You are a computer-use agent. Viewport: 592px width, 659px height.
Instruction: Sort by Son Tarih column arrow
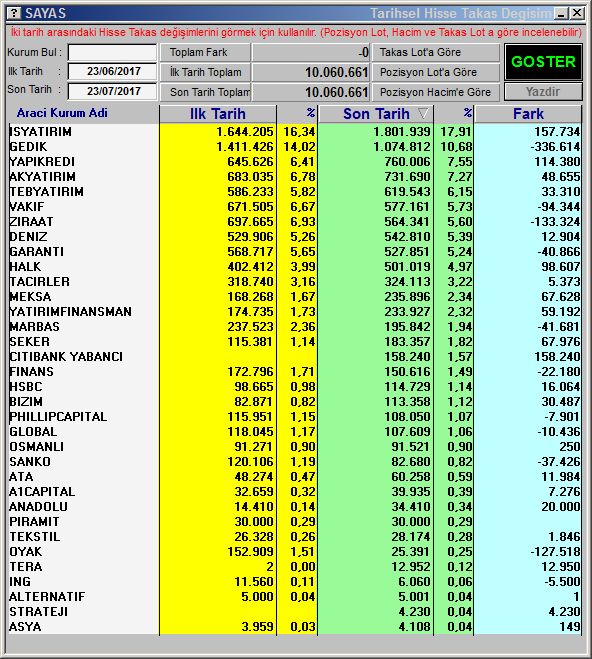point(424,113)
